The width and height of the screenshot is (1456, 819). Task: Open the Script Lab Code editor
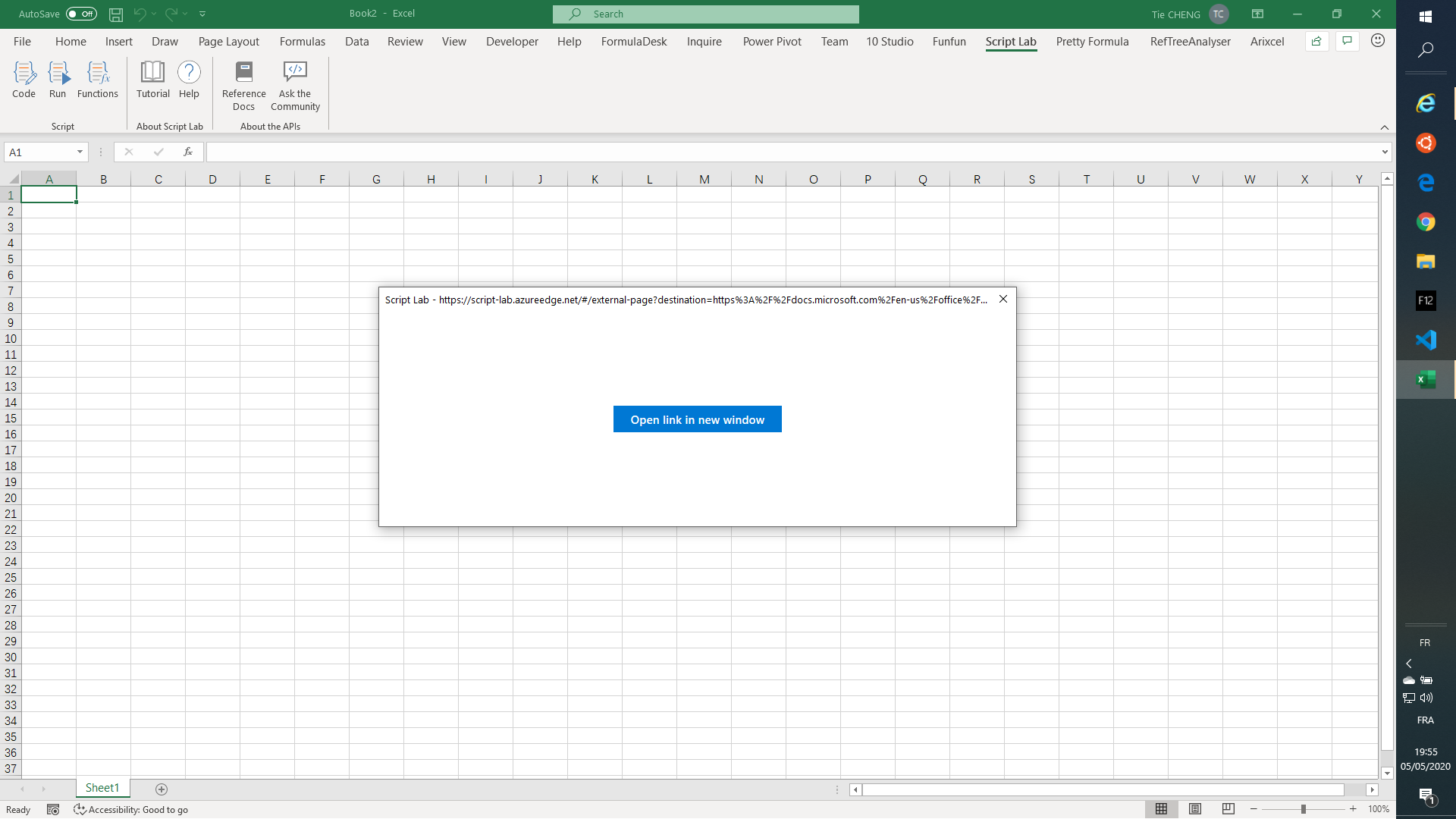(x=24, y=80)
